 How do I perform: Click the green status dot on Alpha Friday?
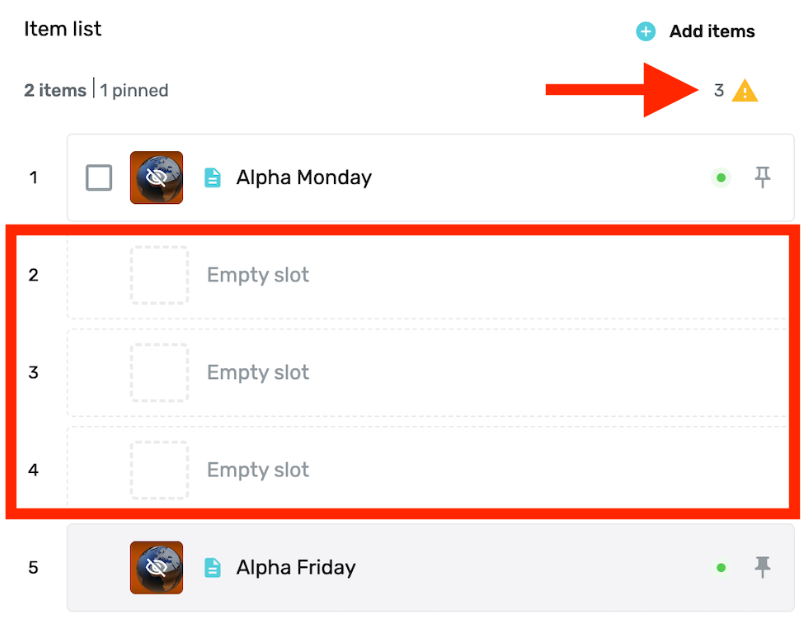[721, 568]
